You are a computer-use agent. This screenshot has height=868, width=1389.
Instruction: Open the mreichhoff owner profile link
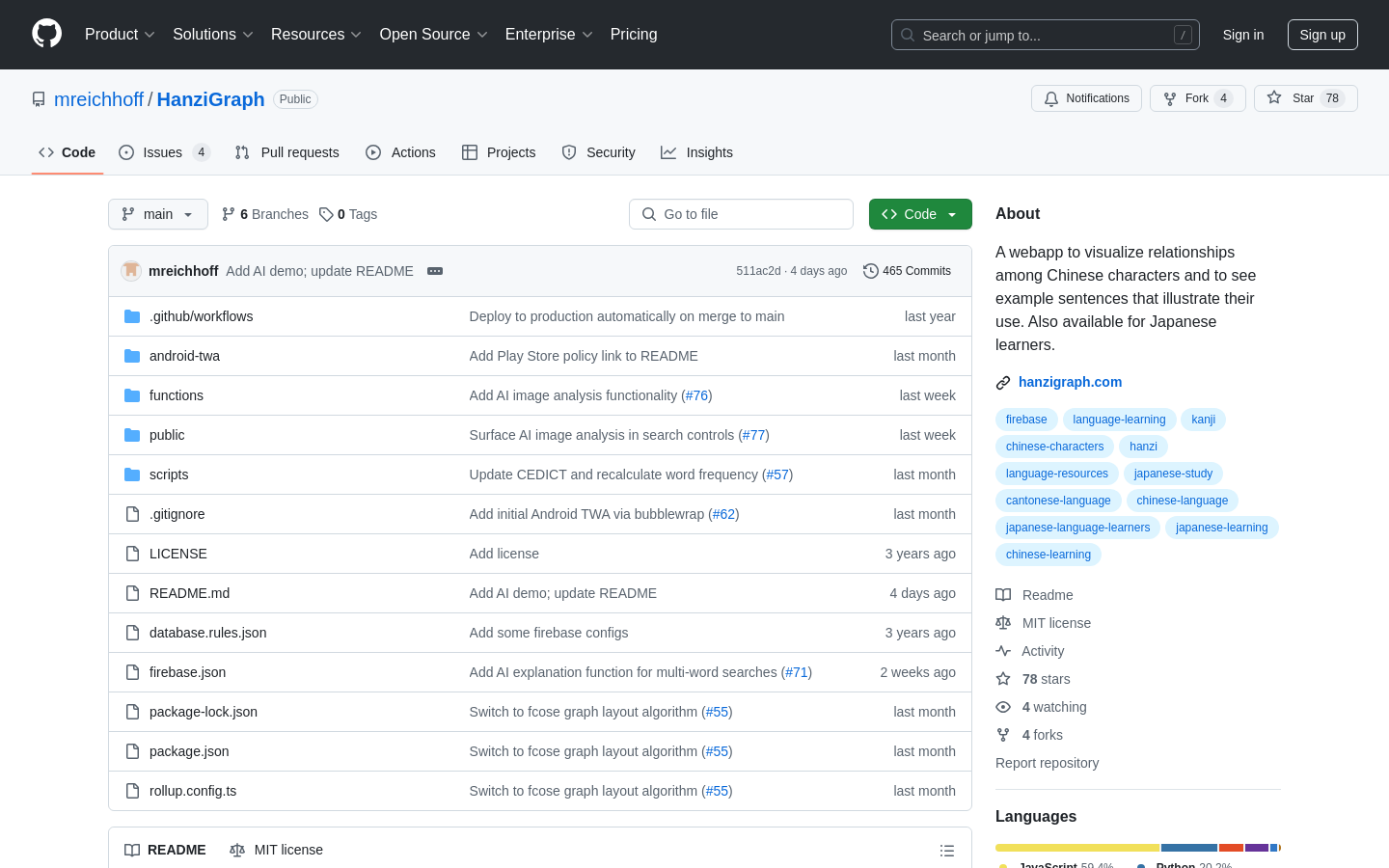(x=98, y=99)
